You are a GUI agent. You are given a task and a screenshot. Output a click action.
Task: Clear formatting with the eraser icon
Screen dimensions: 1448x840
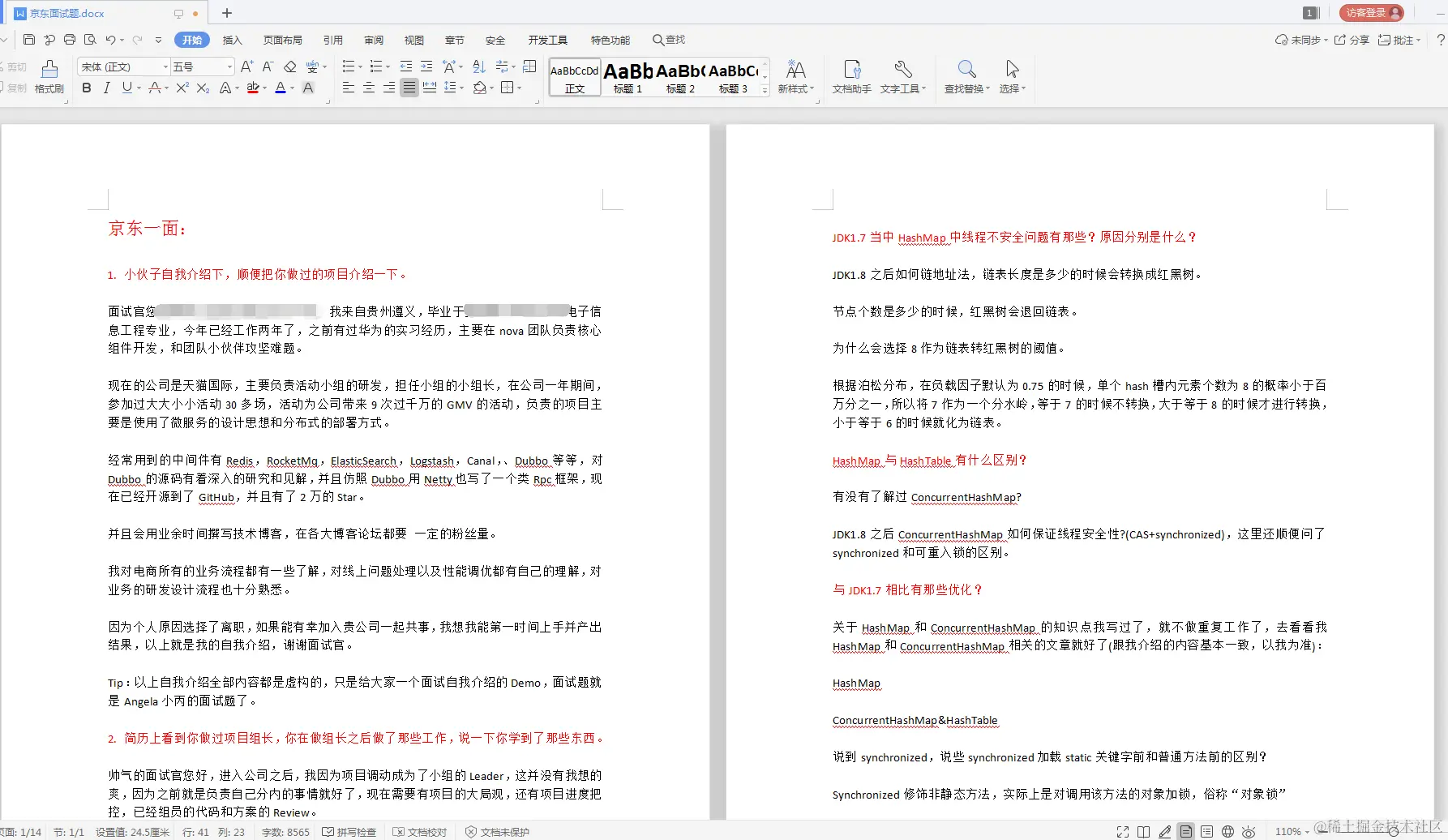[x=289, y=66]
